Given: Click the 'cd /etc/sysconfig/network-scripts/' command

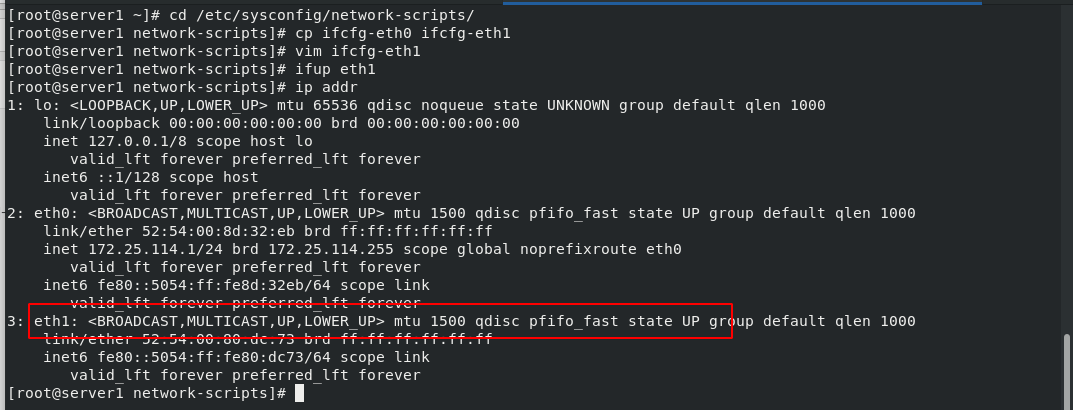Looking at the screenshot, I should (x=313, y=15).
